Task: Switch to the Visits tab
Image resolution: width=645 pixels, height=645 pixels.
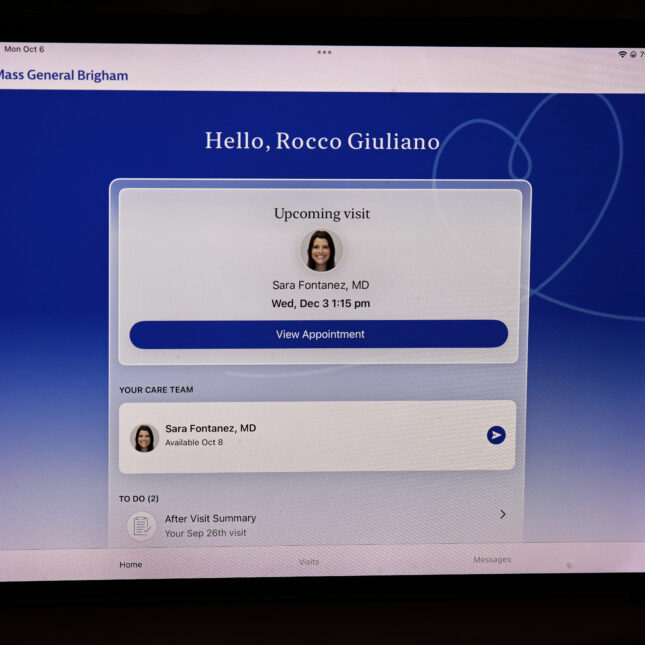Action: [x=309, y=562]
